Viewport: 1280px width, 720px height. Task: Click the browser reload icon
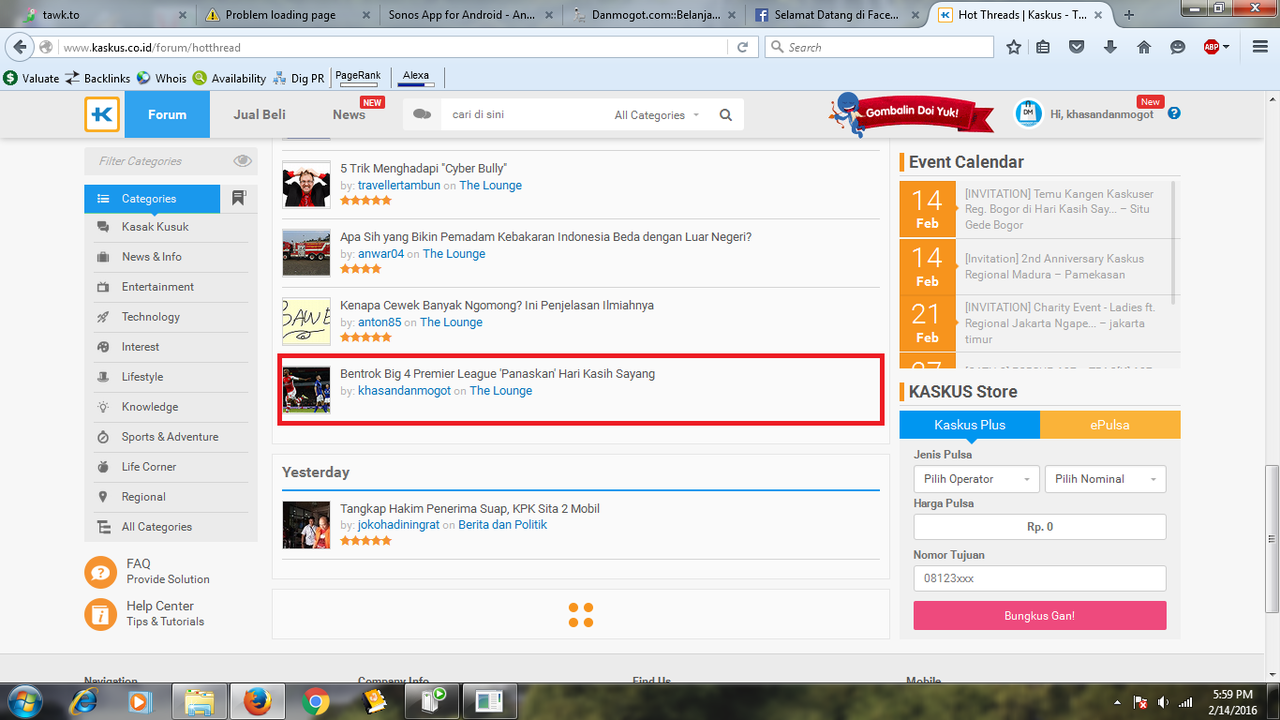[x=742, y=47]
